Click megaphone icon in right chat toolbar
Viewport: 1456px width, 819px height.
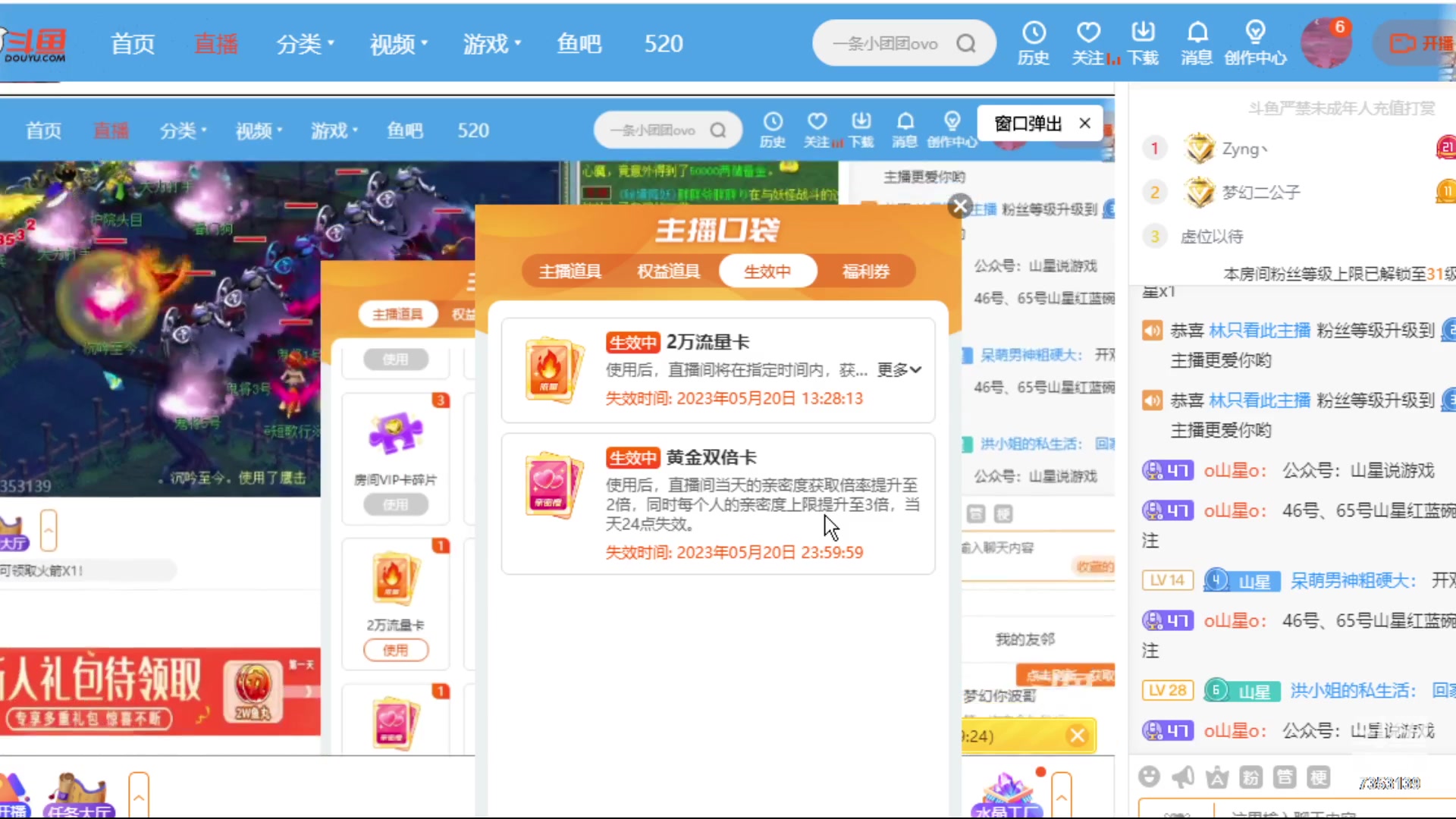click(1183, 777)
